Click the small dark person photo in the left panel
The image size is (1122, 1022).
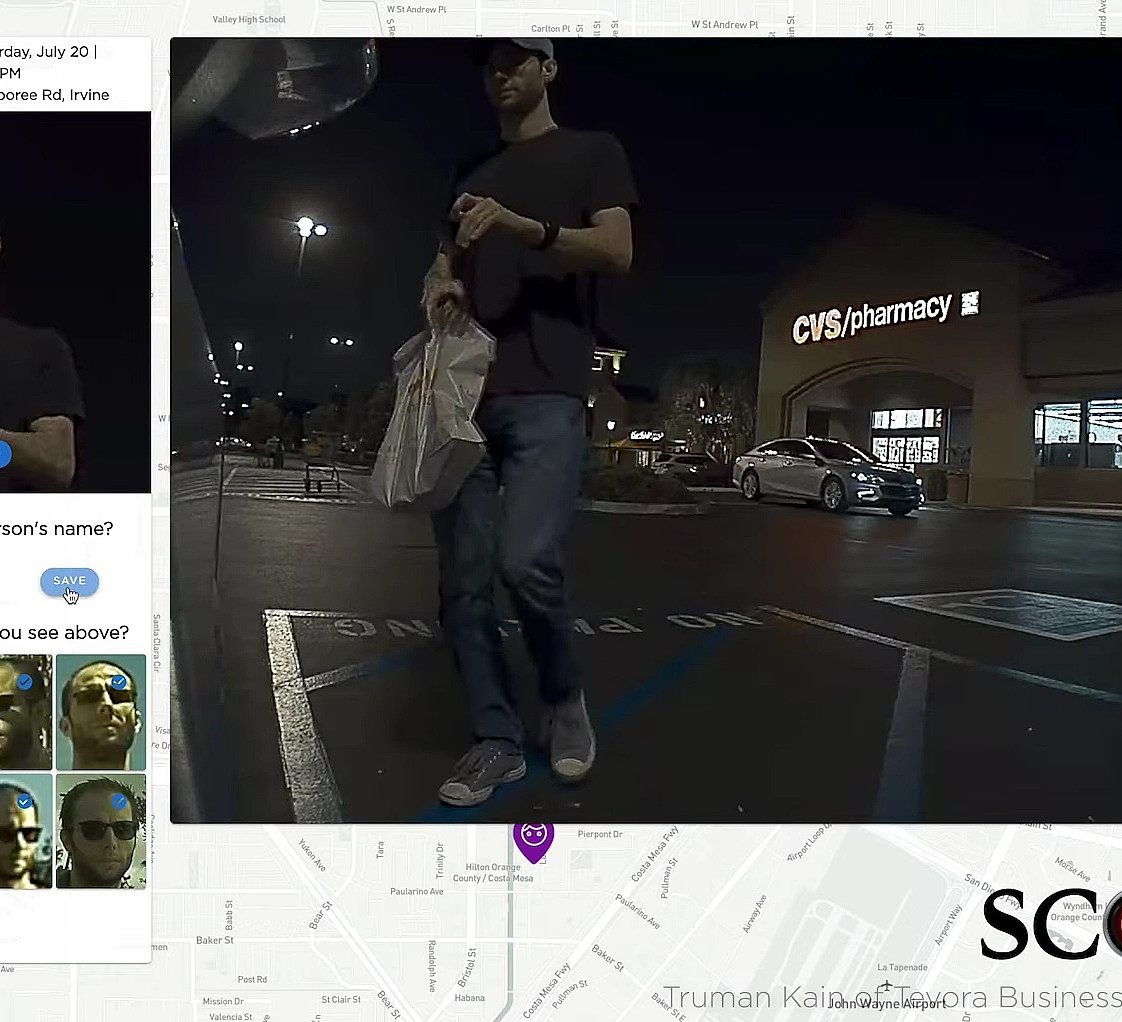tap(75, 301)
